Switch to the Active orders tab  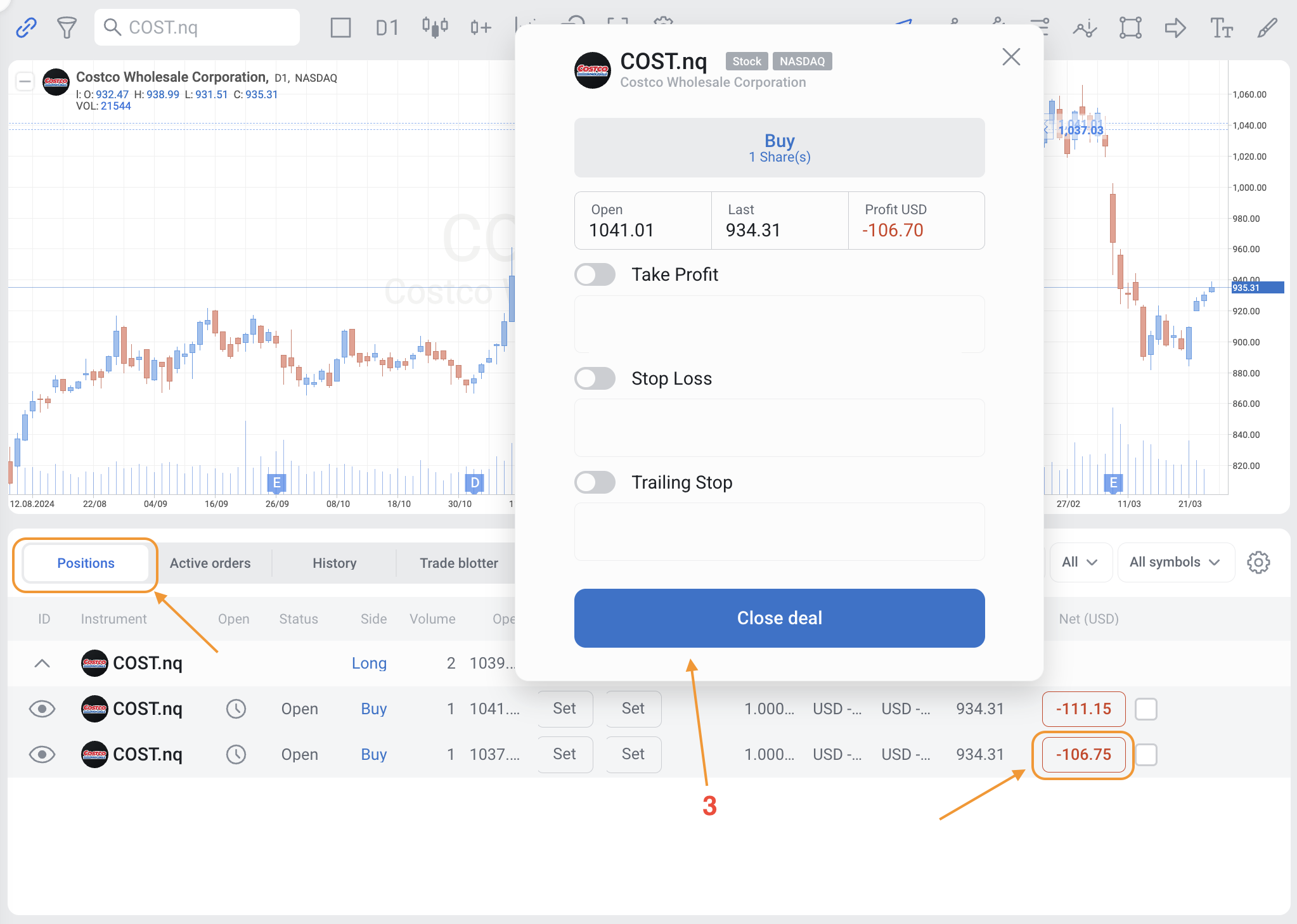point(210,563)
